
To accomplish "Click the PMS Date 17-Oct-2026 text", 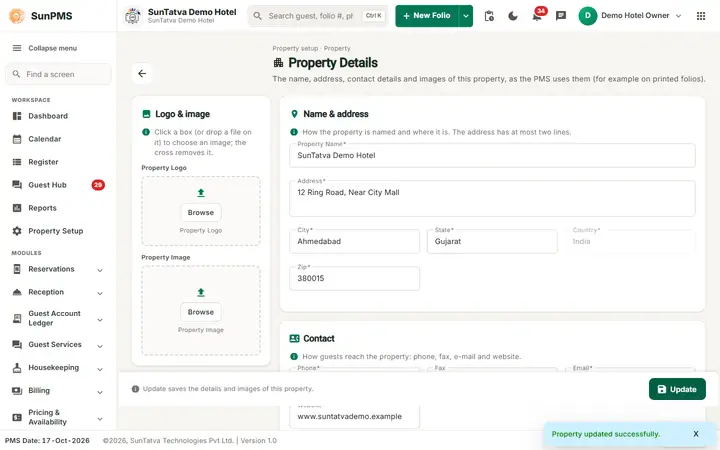I will point(47,440).
